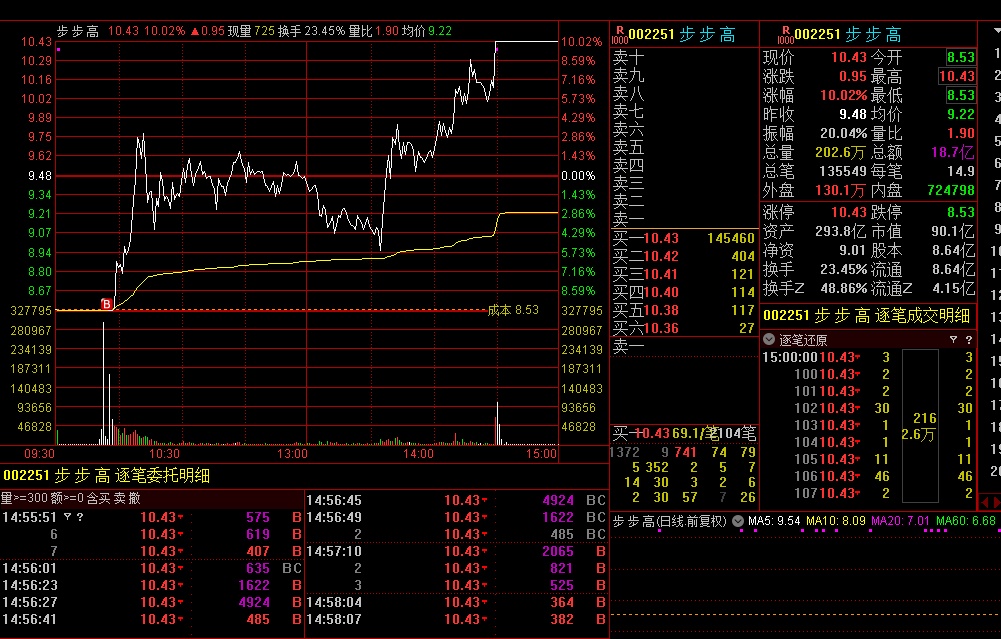Click the 14:00 time axis label
Screen dimensions: 1001x639
[418, 454]
